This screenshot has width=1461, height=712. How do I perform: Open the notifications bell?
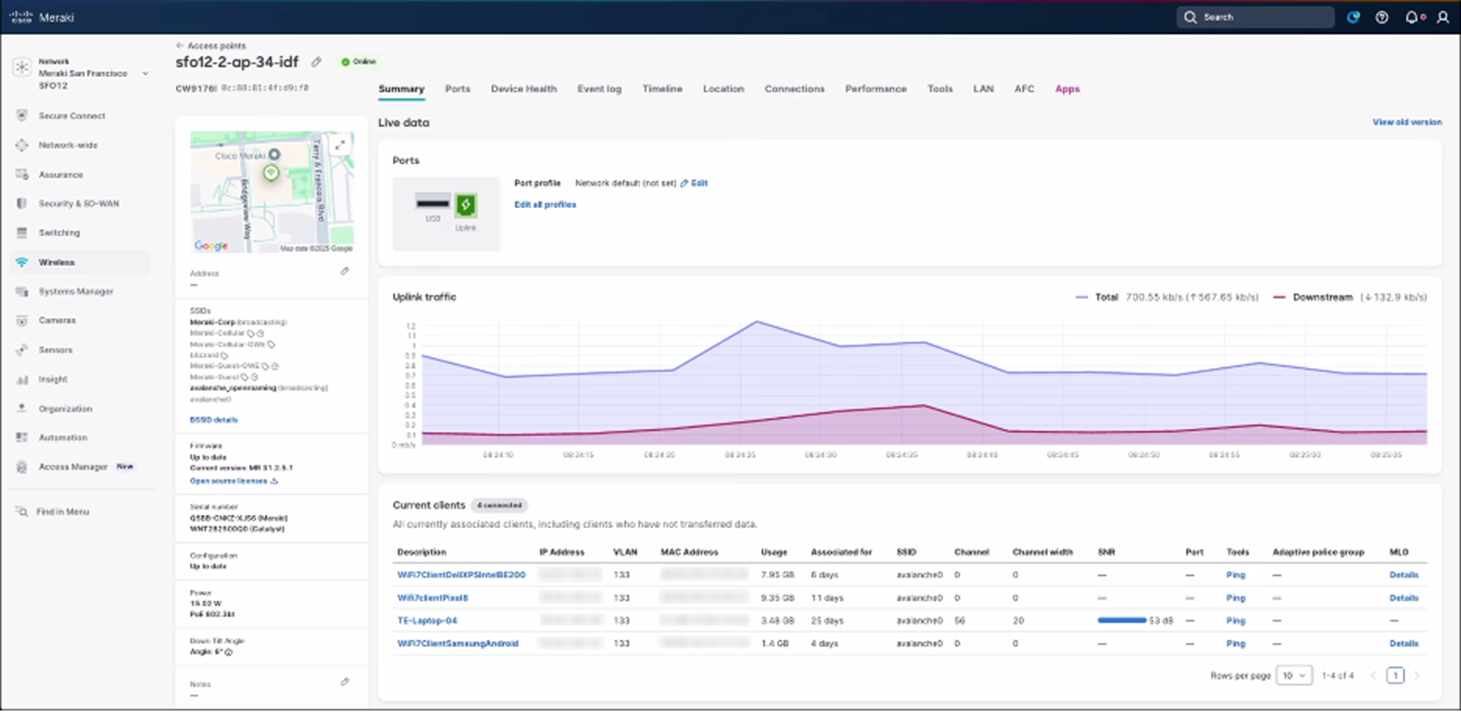click(1412, 17)
